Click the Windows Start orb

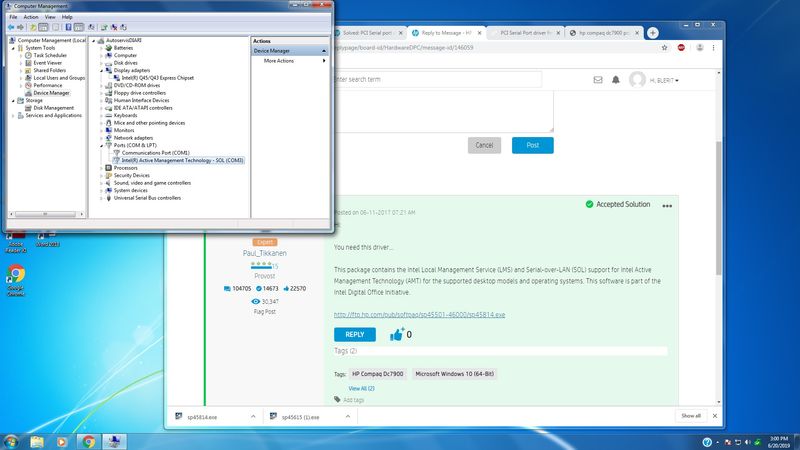(x=11, y=441)
